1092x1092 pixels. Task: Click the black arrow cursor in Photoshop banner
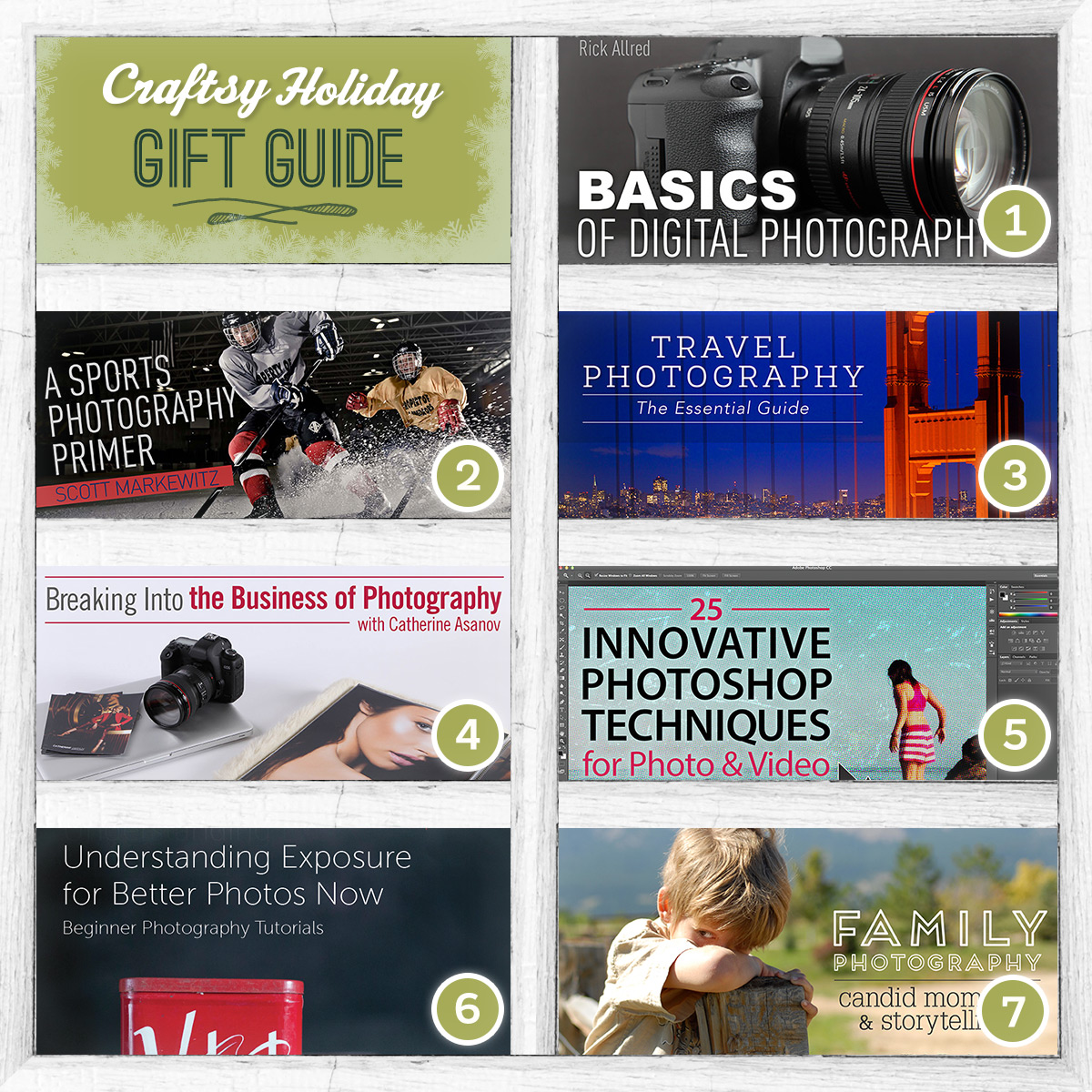click(x=847, y=773)
